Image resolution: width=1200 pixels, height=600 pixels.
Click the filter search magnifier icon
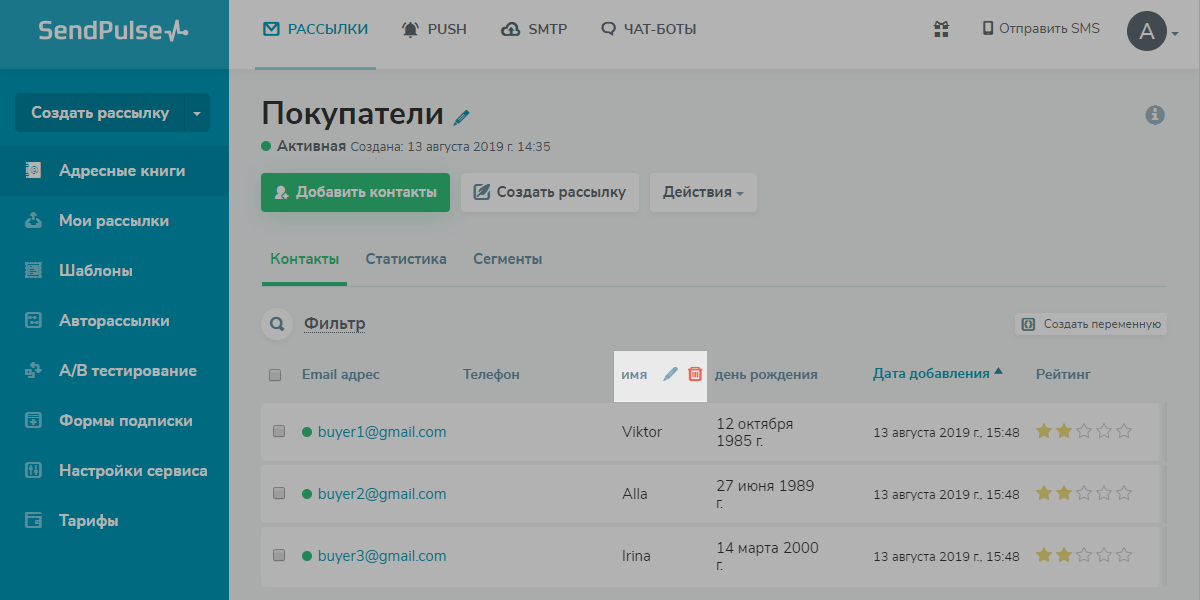[x=277, y=324]
